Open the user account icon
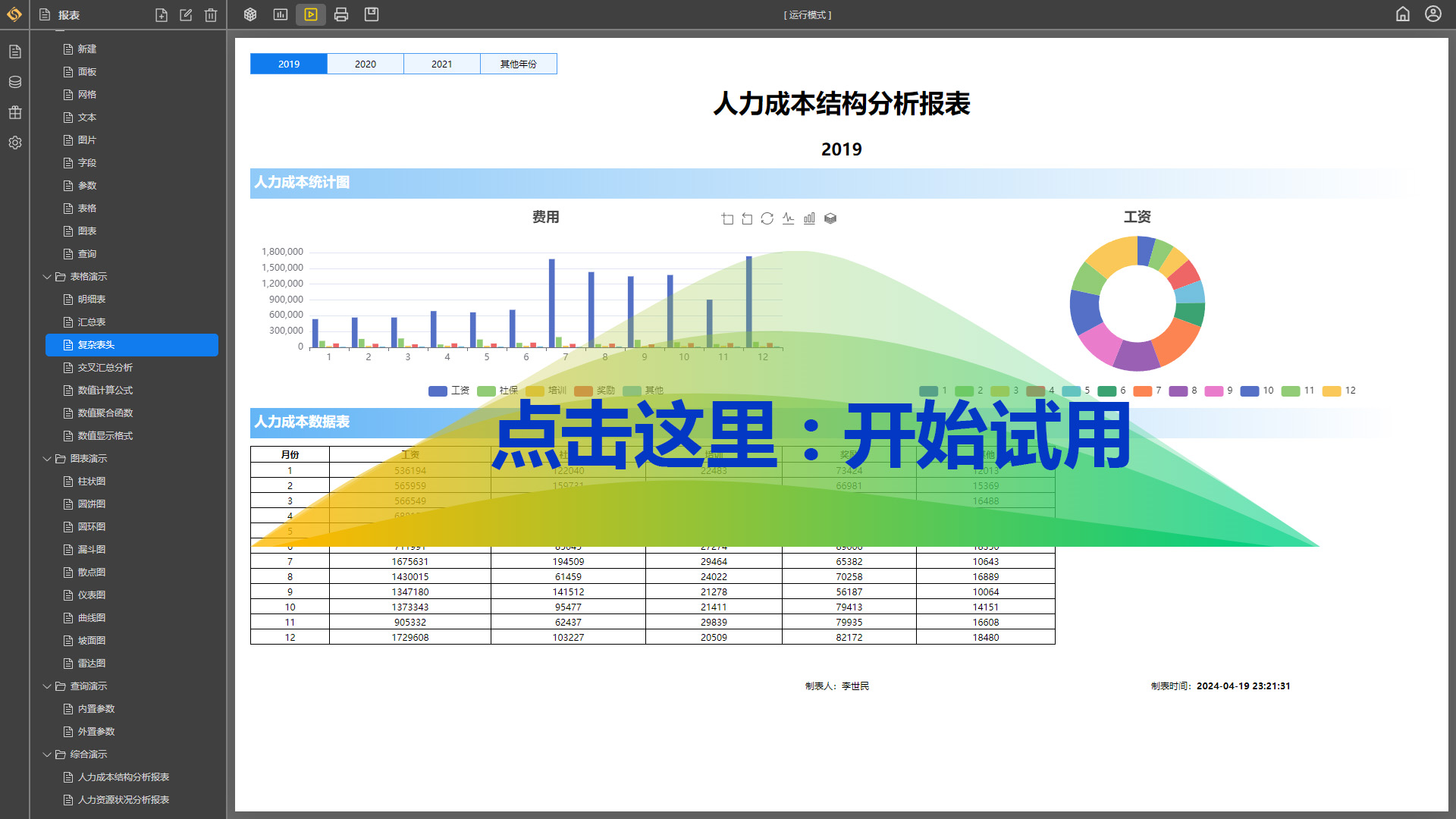1456x819 pixels. click(x=1433, y=14)
